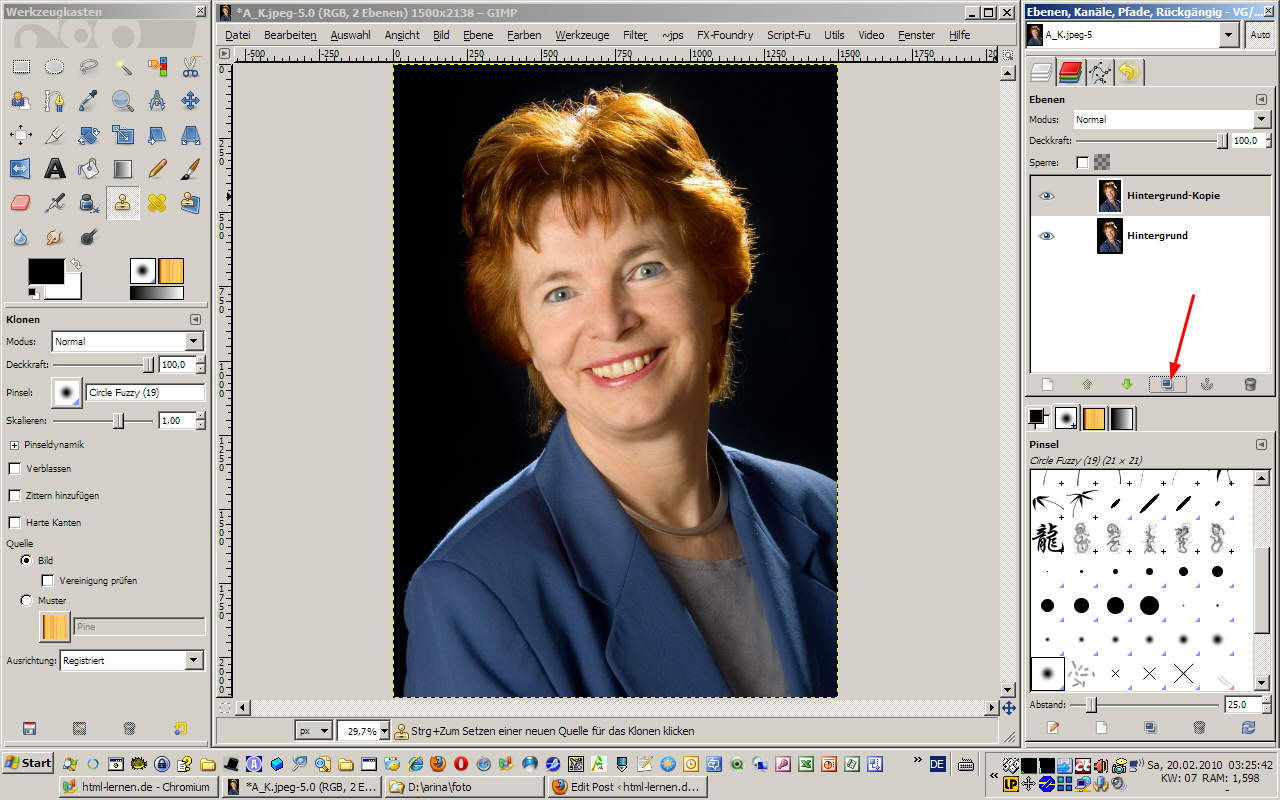Expand the Pinseldynamik section

(x=14, y=444)
